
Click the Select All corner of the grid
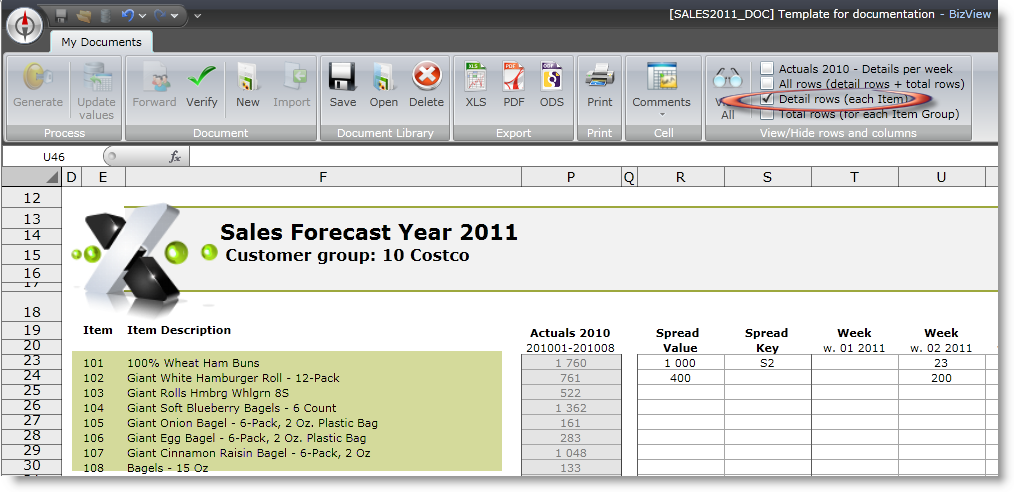coord(31,177)
